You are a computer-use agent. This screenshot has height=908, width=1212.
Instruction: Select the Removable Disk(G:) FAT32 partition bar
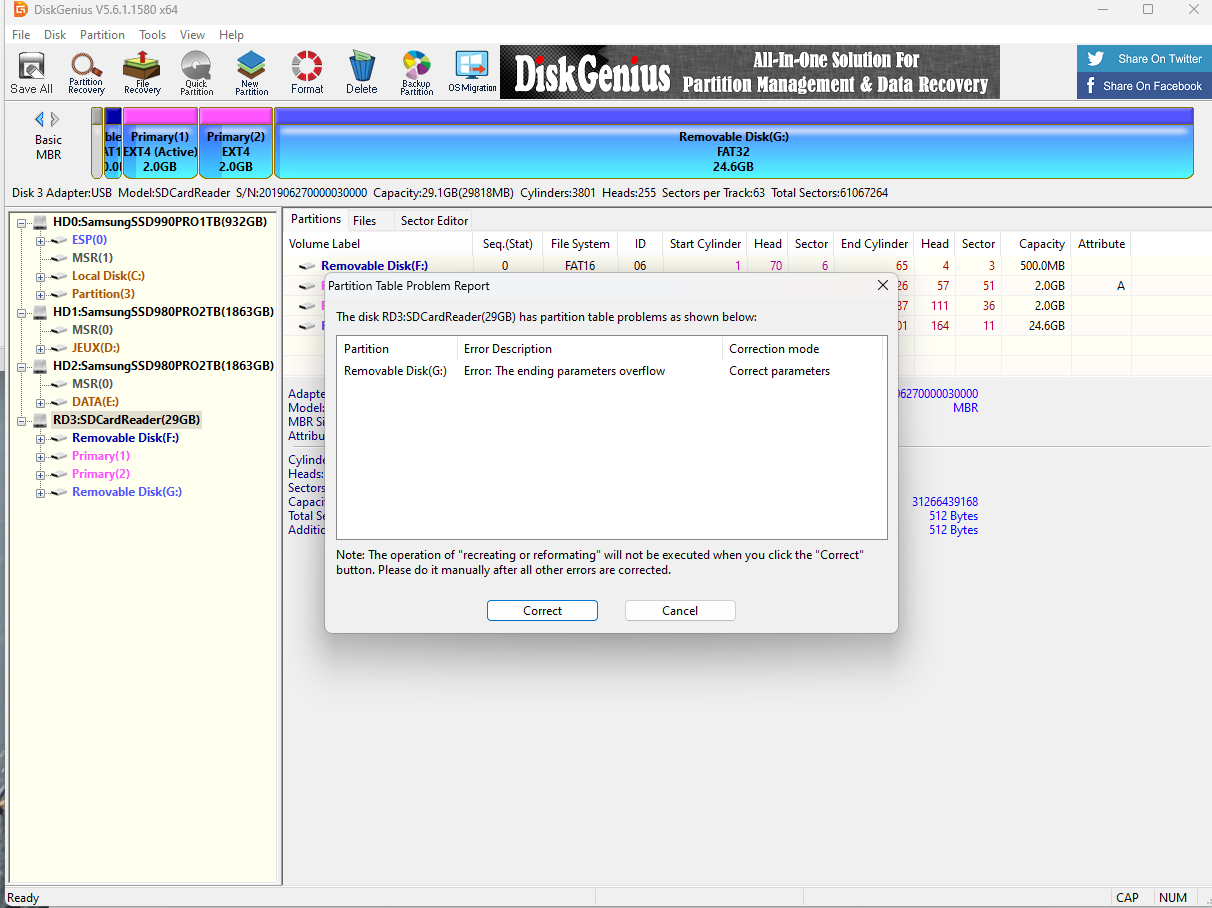[x=733, y=152]
